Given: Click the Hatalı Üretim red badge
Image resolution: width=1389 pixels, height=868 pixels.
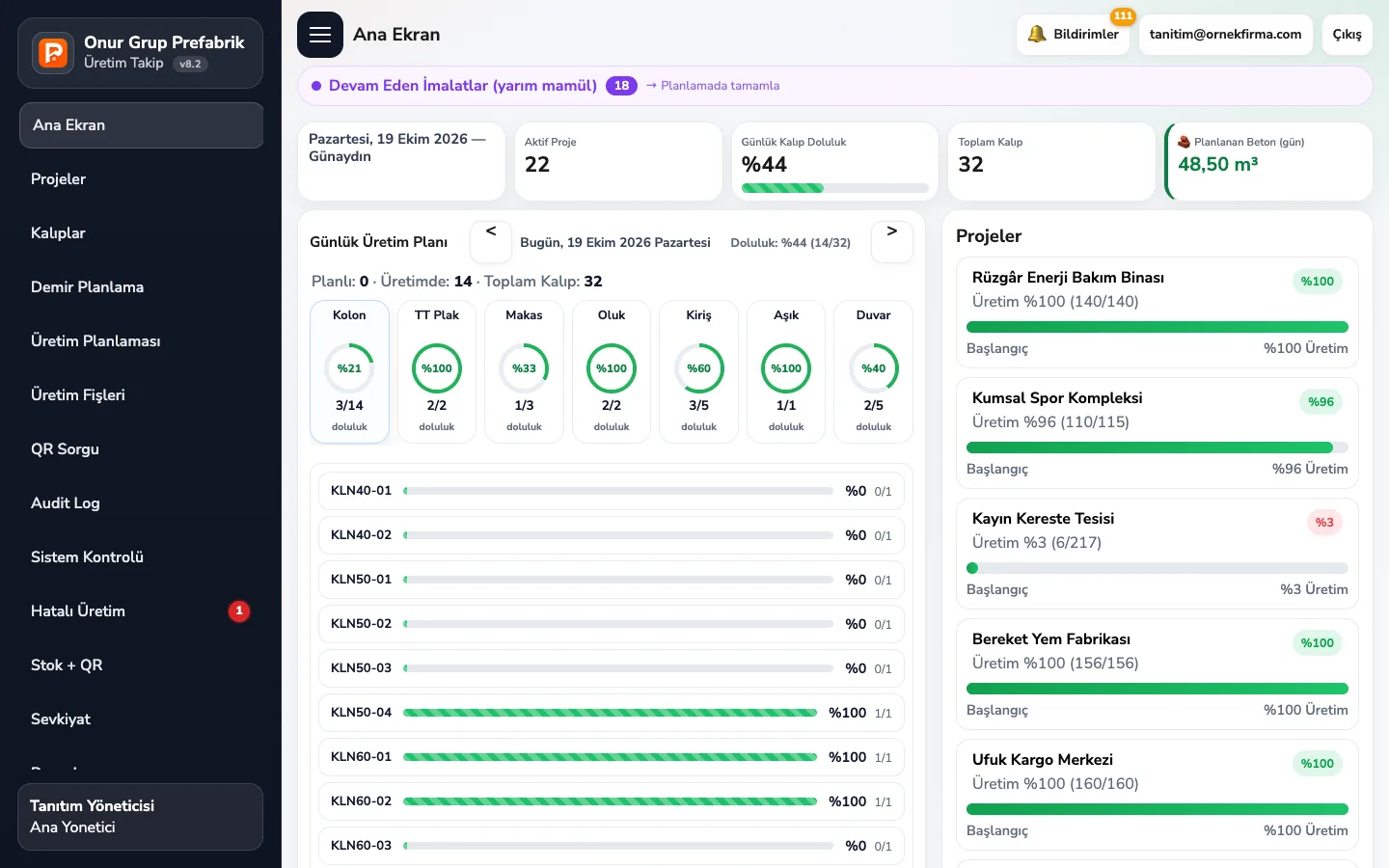Looking at the screenshot, I should pos(239,611).
